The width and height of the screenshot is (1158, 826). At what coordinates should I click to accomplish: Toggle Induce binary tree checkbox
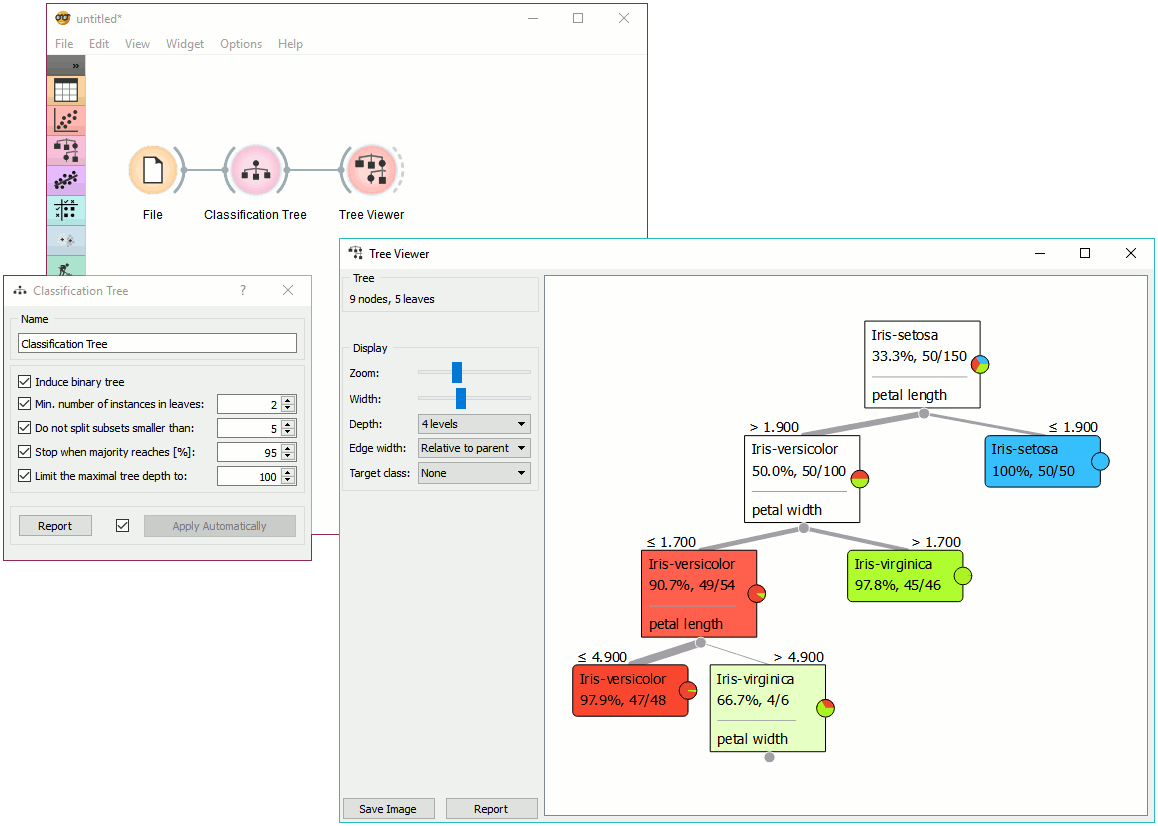tap(24, 382)
